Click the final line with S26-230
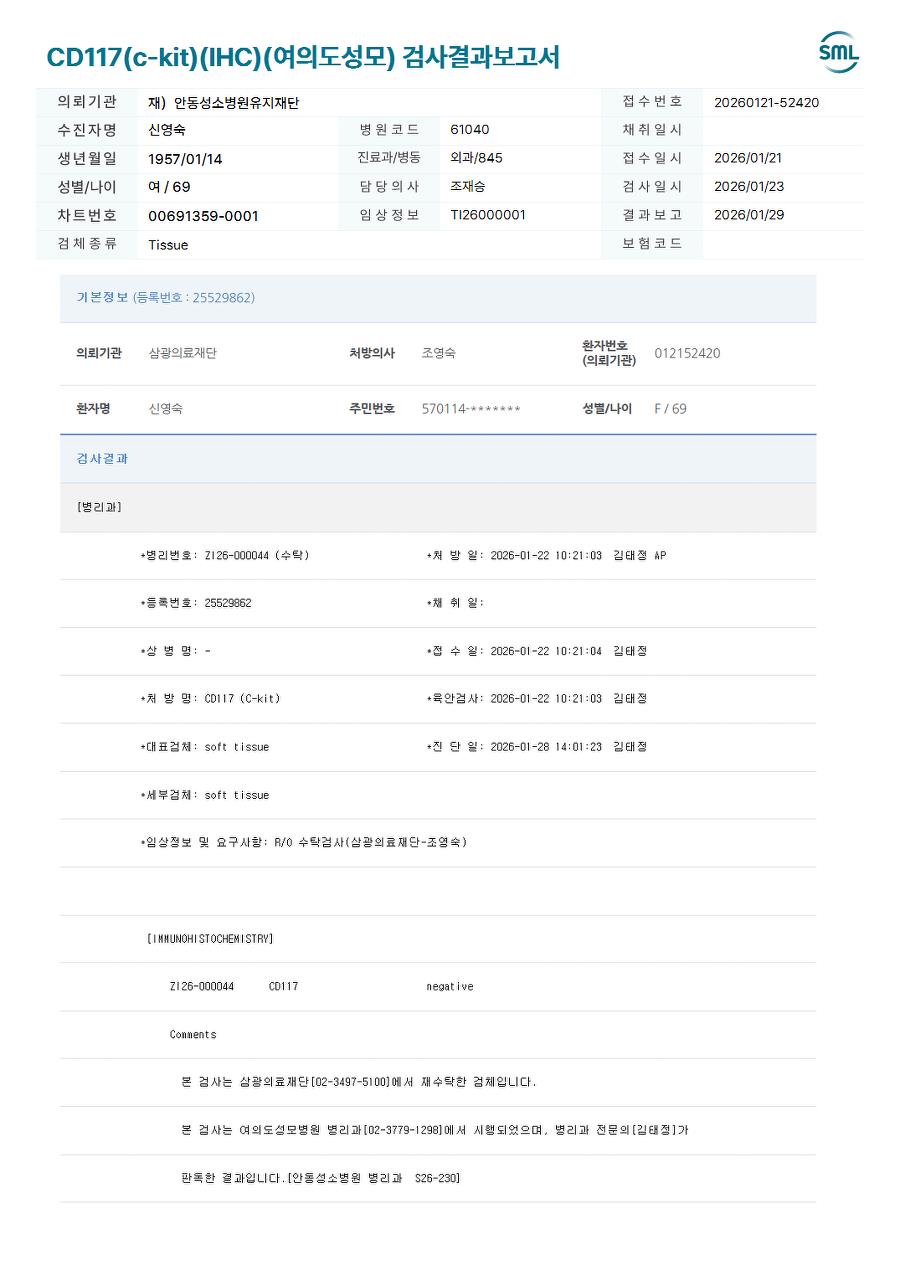Screen dimensions: 900x1271 point(321,1178)
